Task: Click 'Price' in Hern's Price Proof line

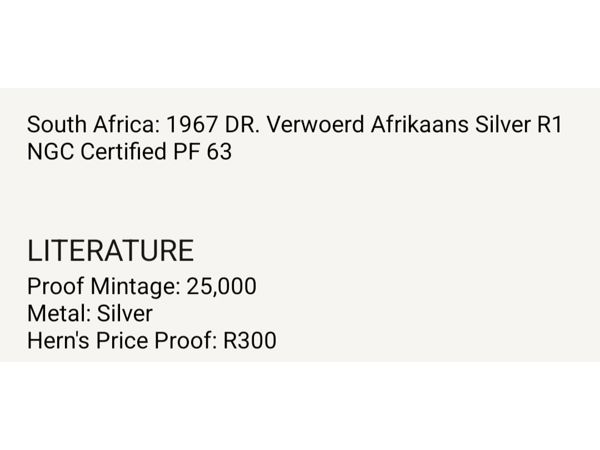Action: [x=122, y=340]
